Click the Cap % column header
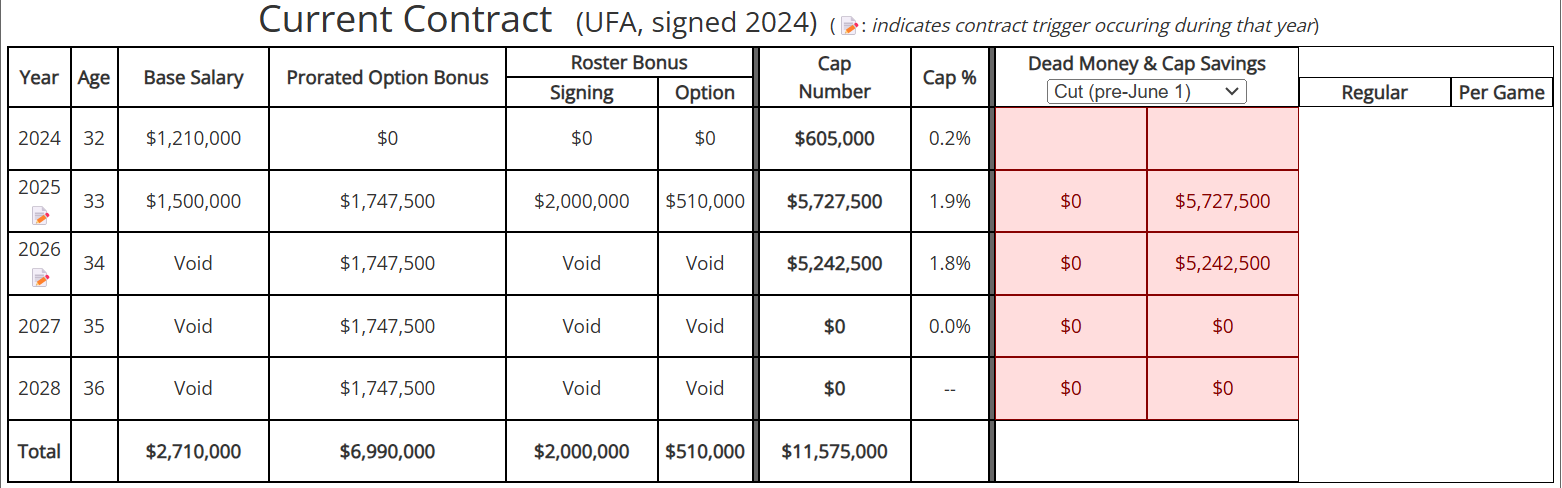The height and width of the screenshot is (488, 1562). click(949, 77)
